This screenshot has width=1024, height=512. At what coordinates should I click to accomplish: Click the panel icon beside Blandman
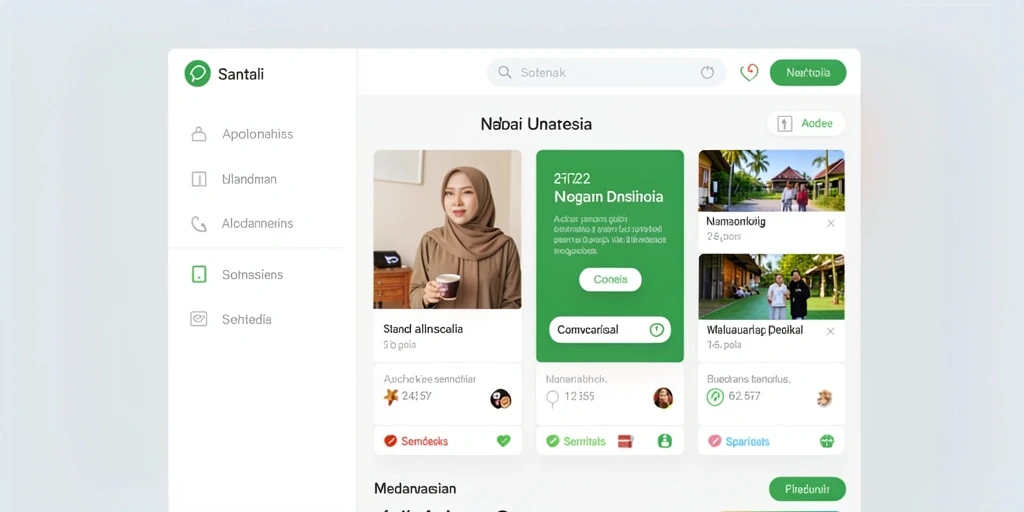pyautogui.click(x=199, y=179)
